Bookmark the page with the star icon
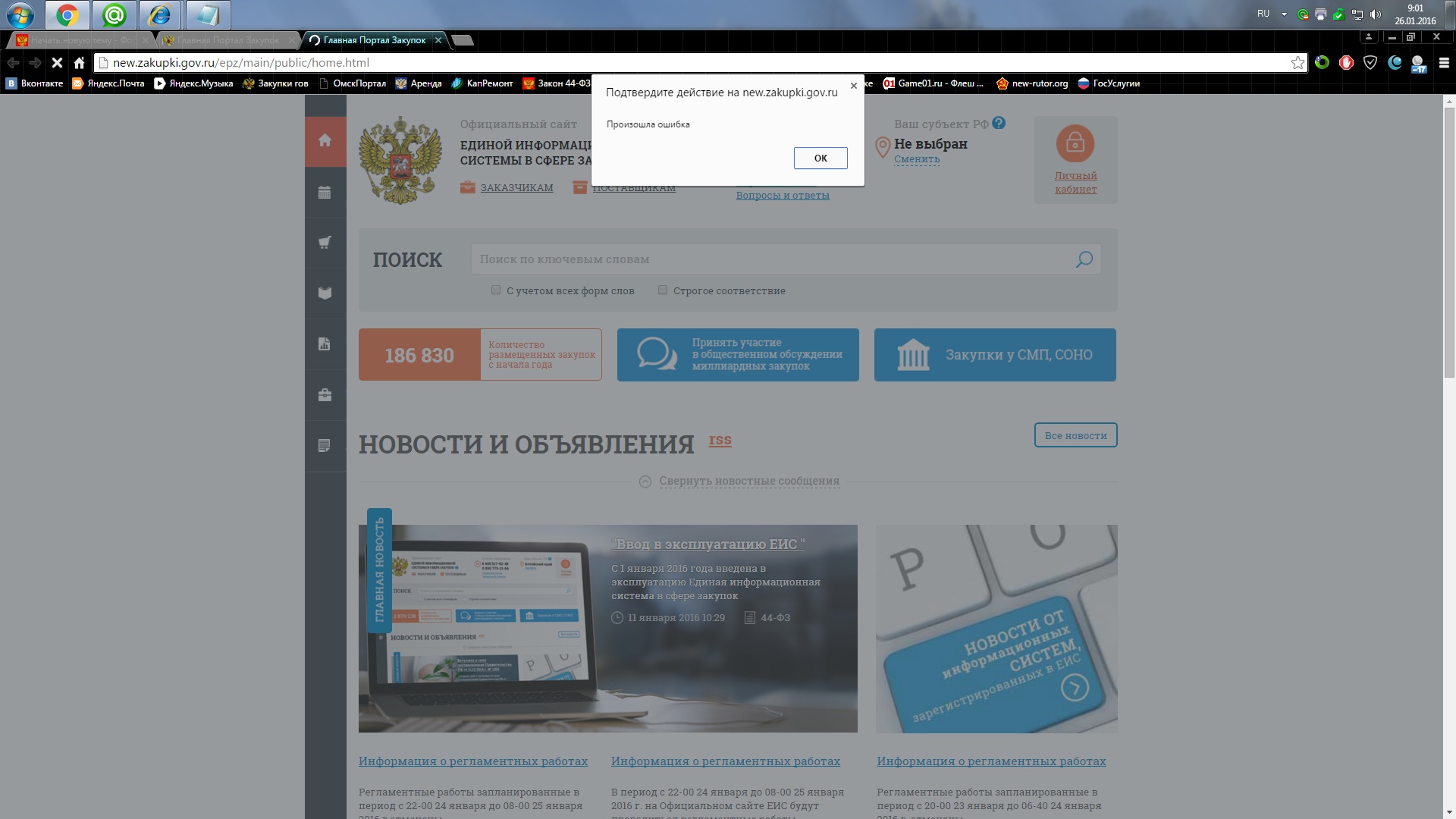The image size is (1456, 819). [1298, 63]
